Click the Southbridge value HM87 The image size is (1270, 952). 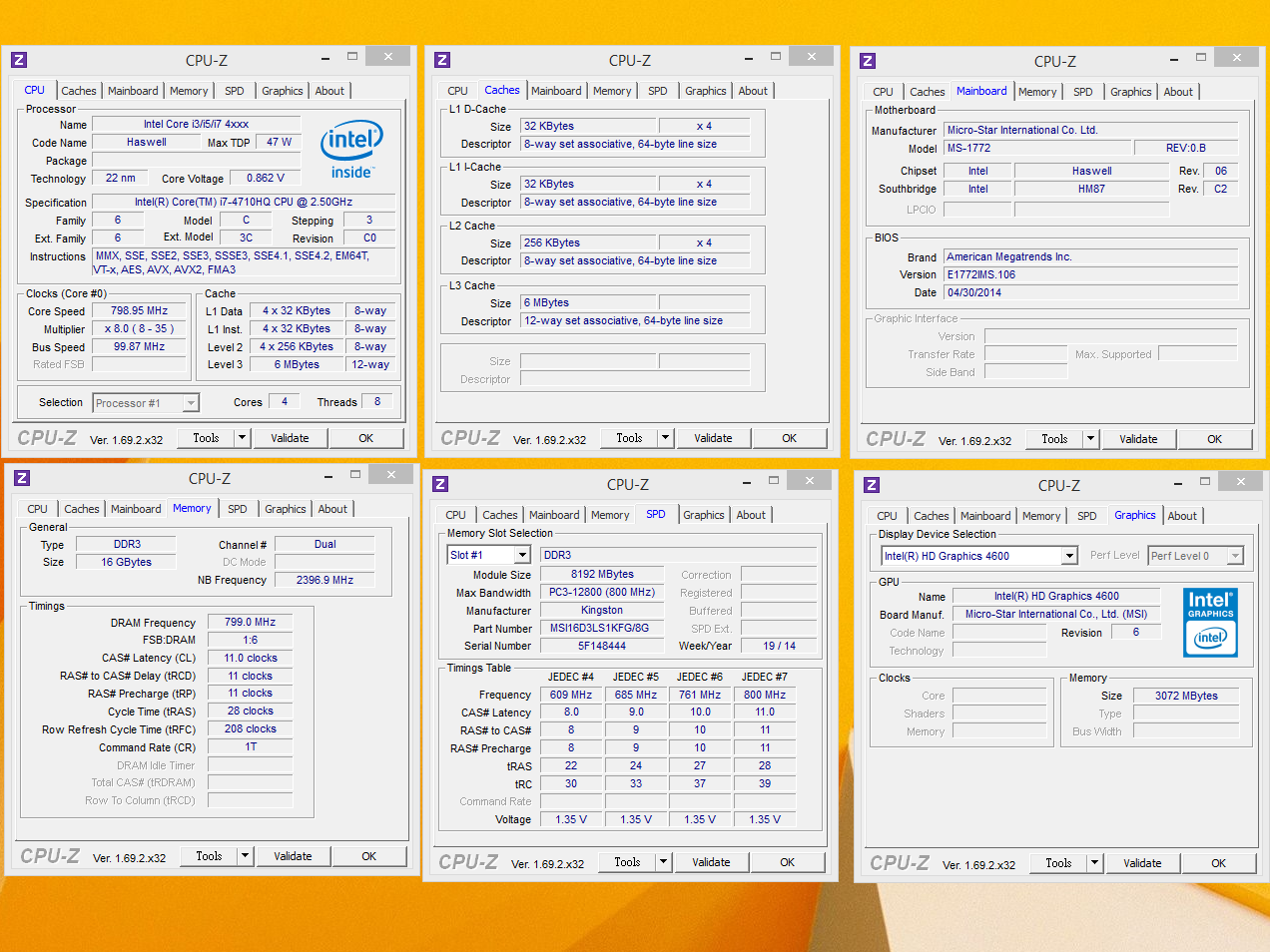pyautogui.click(x=1091, y=189)
